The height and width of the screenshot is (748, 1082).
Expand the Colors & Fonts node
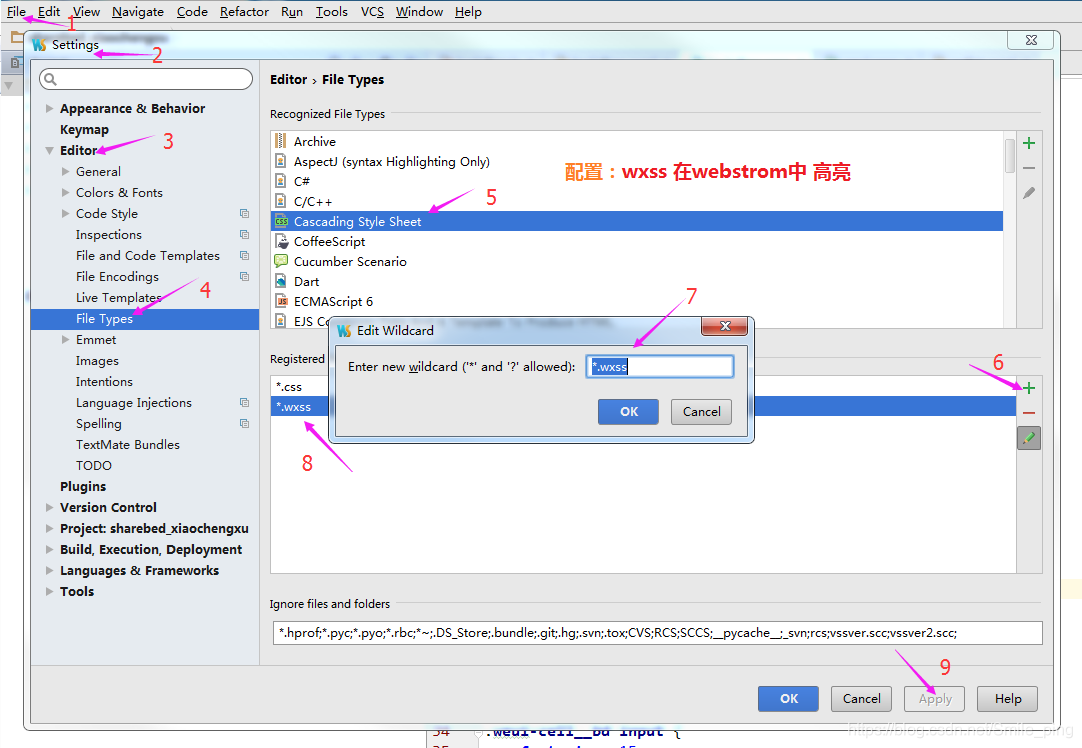66,193
